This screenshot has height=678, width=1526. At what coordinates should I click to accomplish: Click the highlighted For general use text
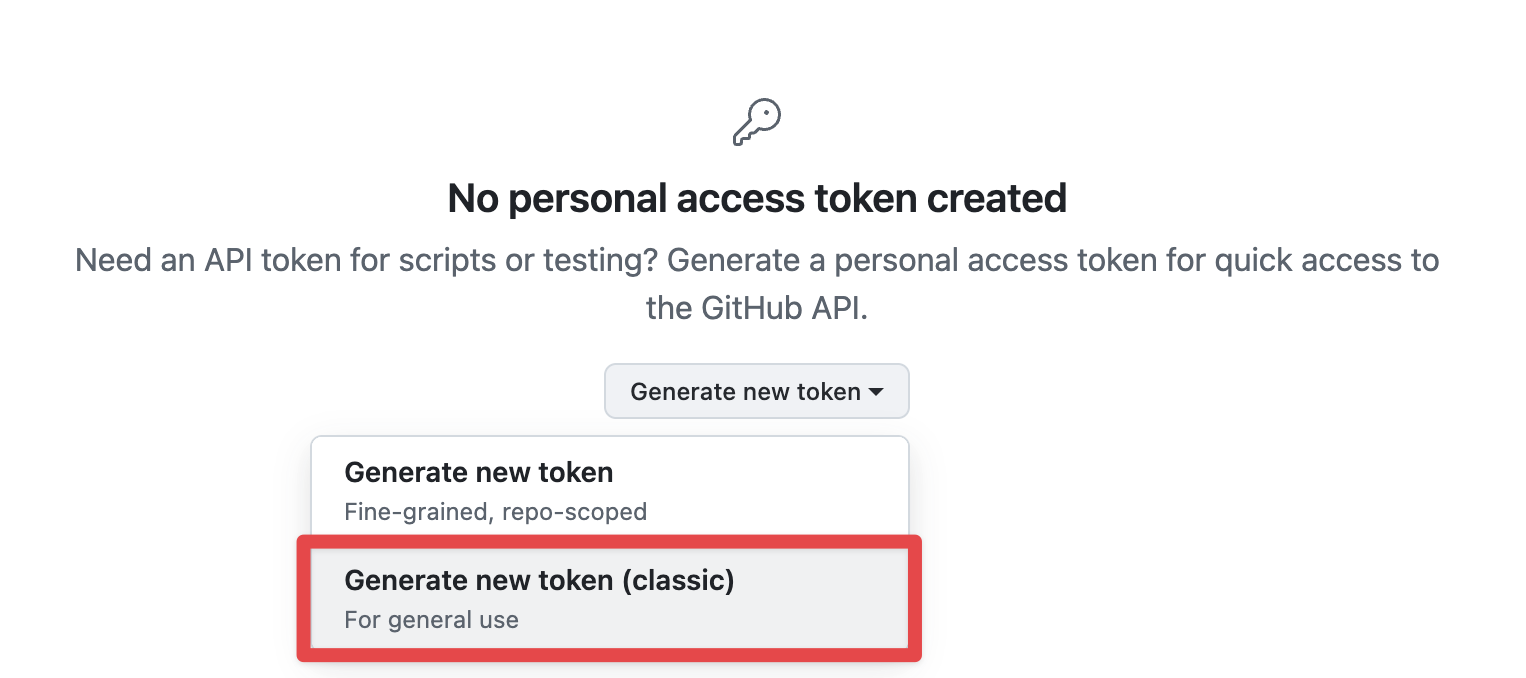(x=431, y=620)
